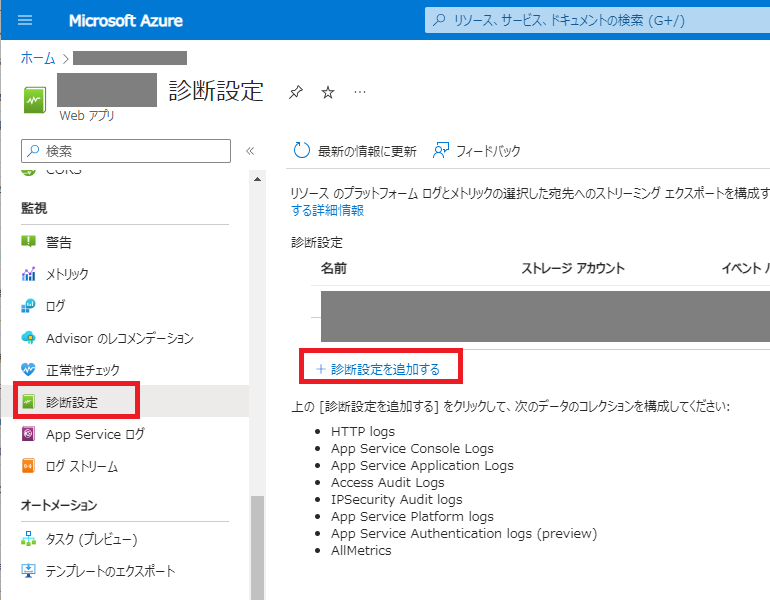Open the Azure portal hamburger menu

(x=25, y=20)
